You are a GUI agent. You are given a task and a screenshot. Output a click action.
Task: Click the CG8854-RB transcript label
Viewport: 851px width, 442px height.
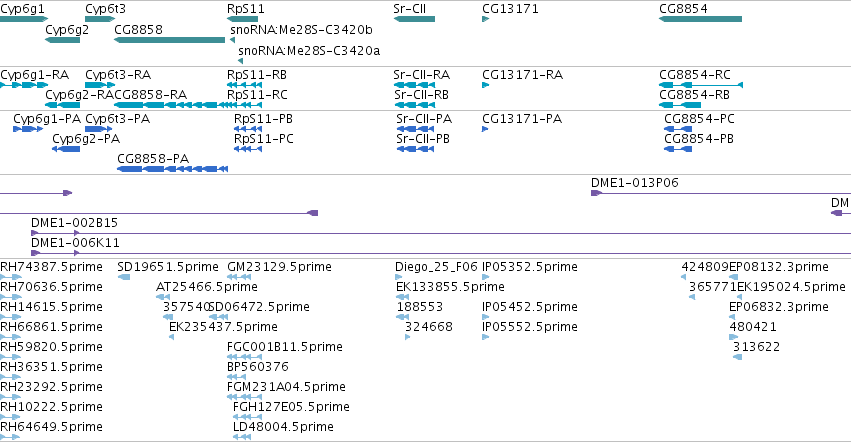[694, 94]
